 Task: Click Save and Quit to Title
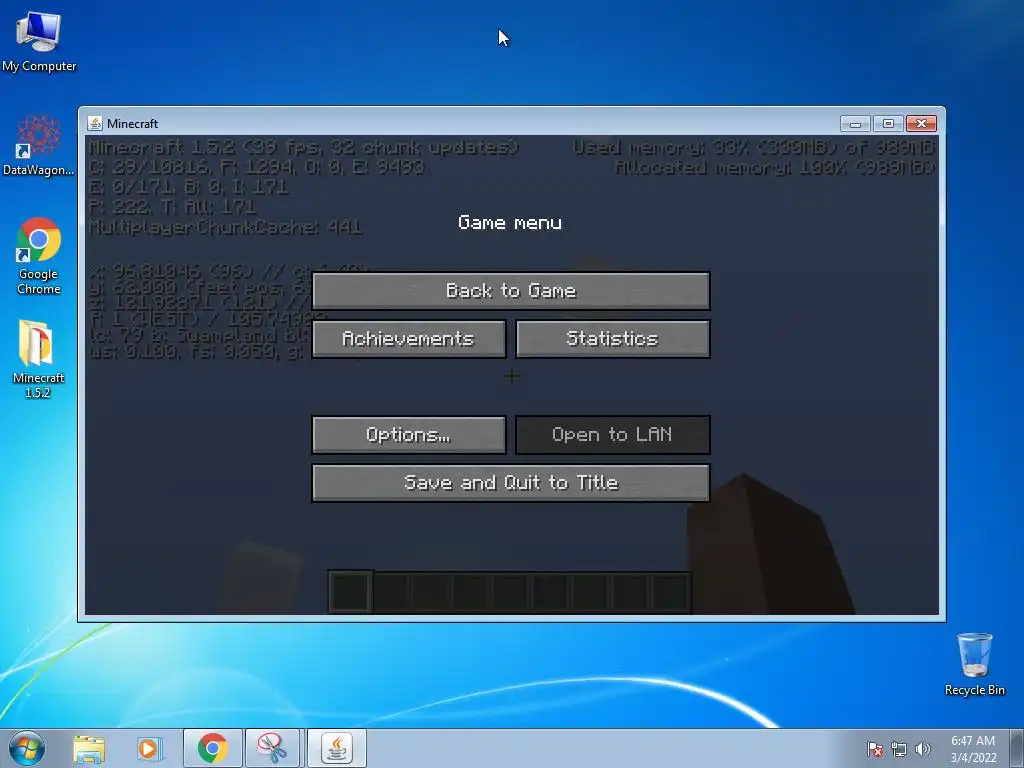[511, 483]
